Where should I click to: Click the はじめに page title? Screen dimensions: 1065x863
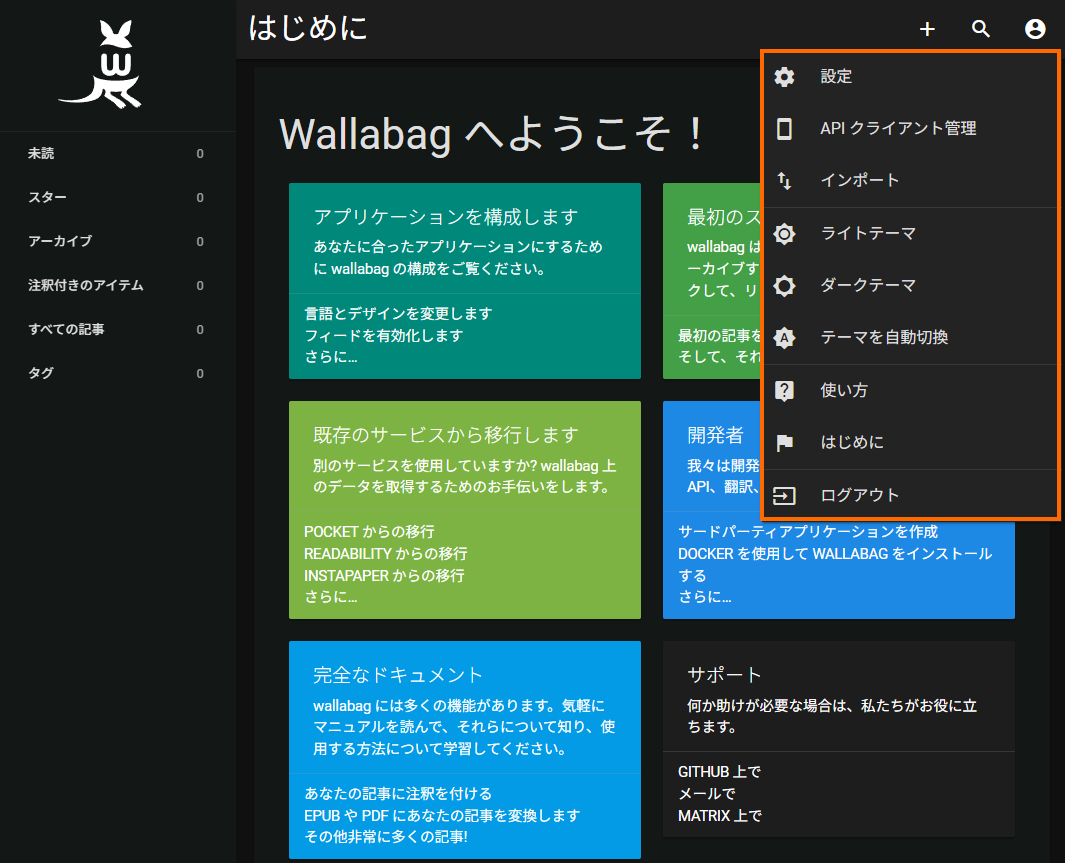[x=308, y=29]
